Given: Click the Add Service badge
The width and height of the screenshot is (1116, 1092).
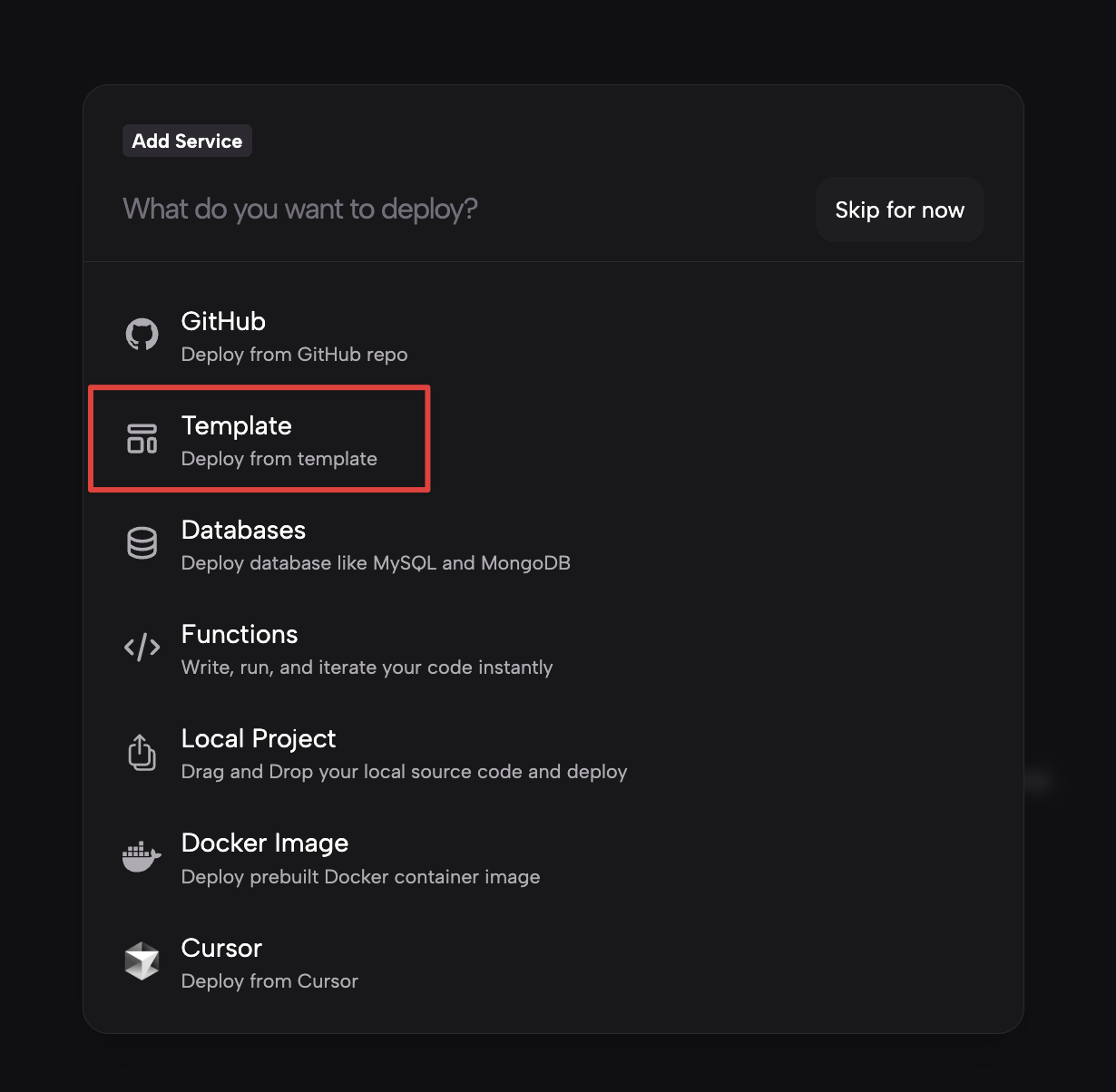Looking at the screenshot, I should click(x=187, y=141).
